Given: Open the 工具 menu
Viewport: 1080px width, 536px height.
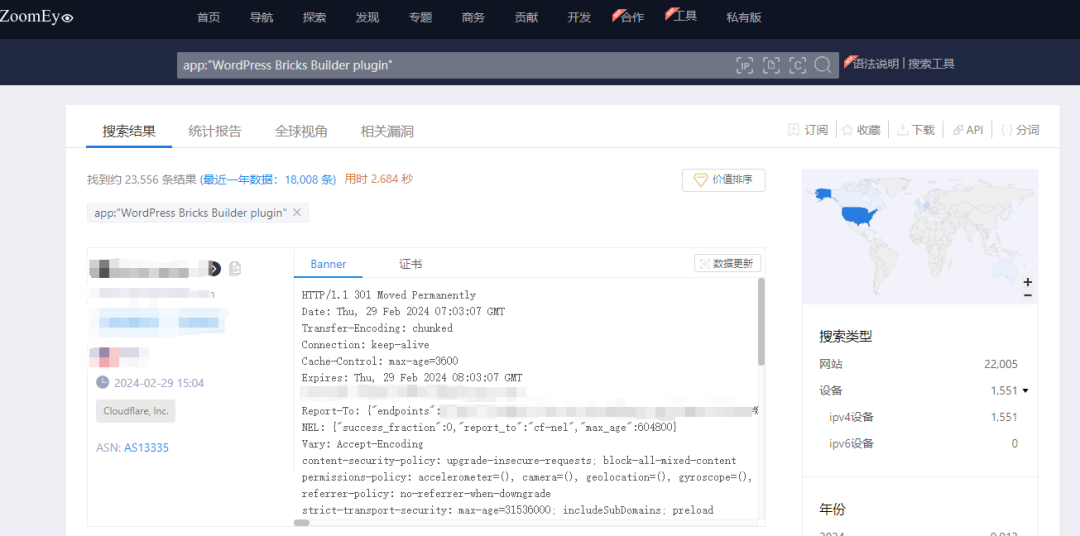Looking at the screenshot, I should click(x=685, y=16).
